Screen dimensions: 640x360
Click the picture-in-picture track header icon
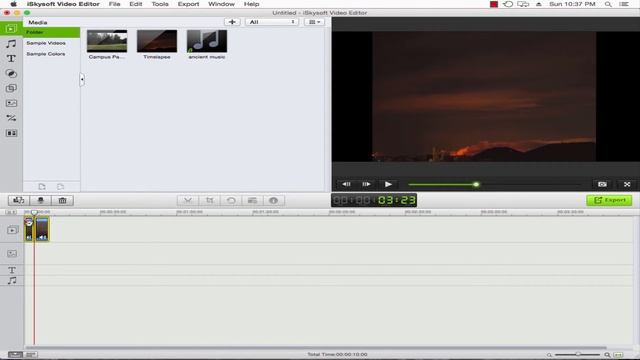point(12,253)
